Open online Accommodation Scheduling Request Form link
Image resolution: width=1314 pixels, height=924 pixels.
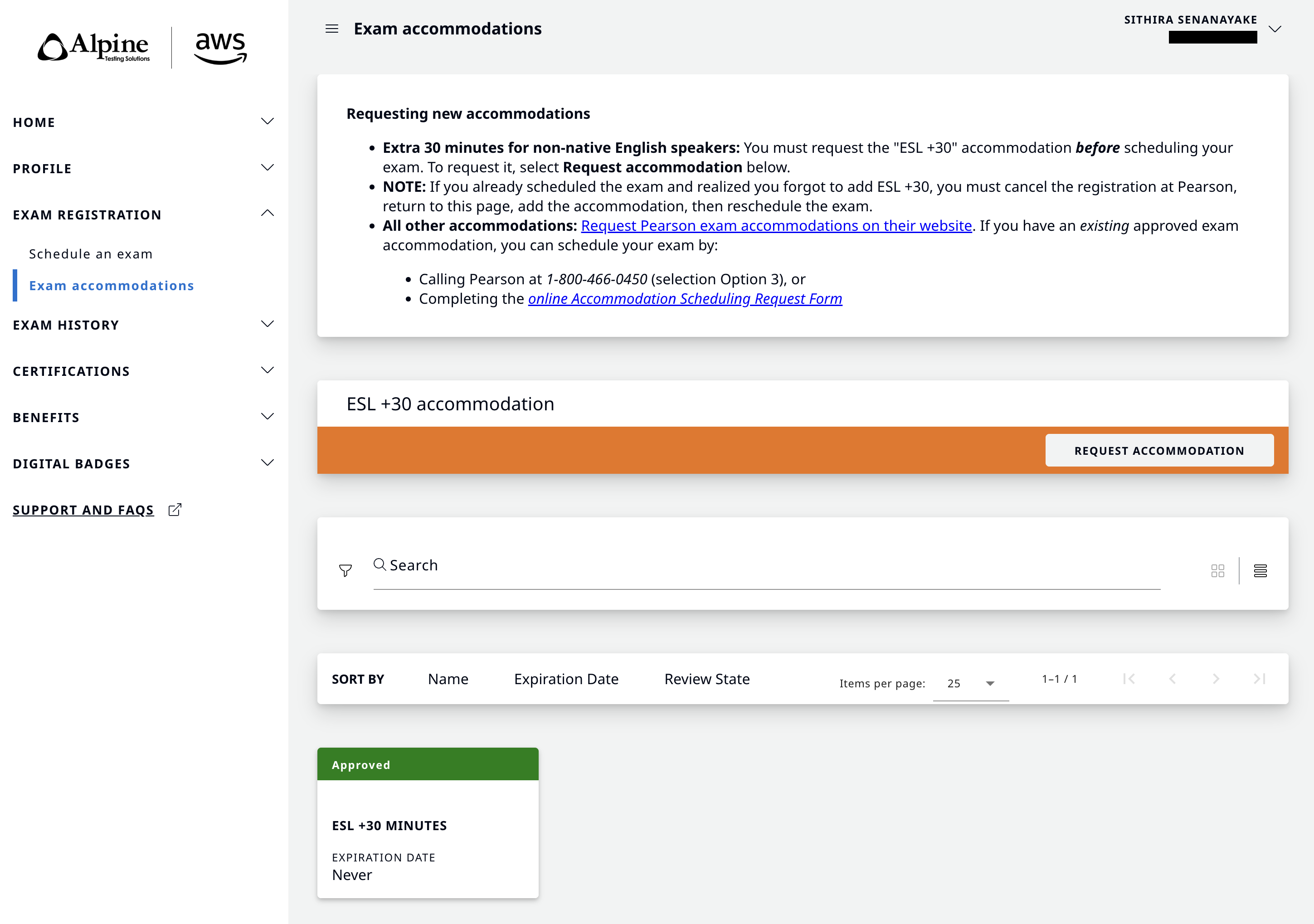pos(685,299)
